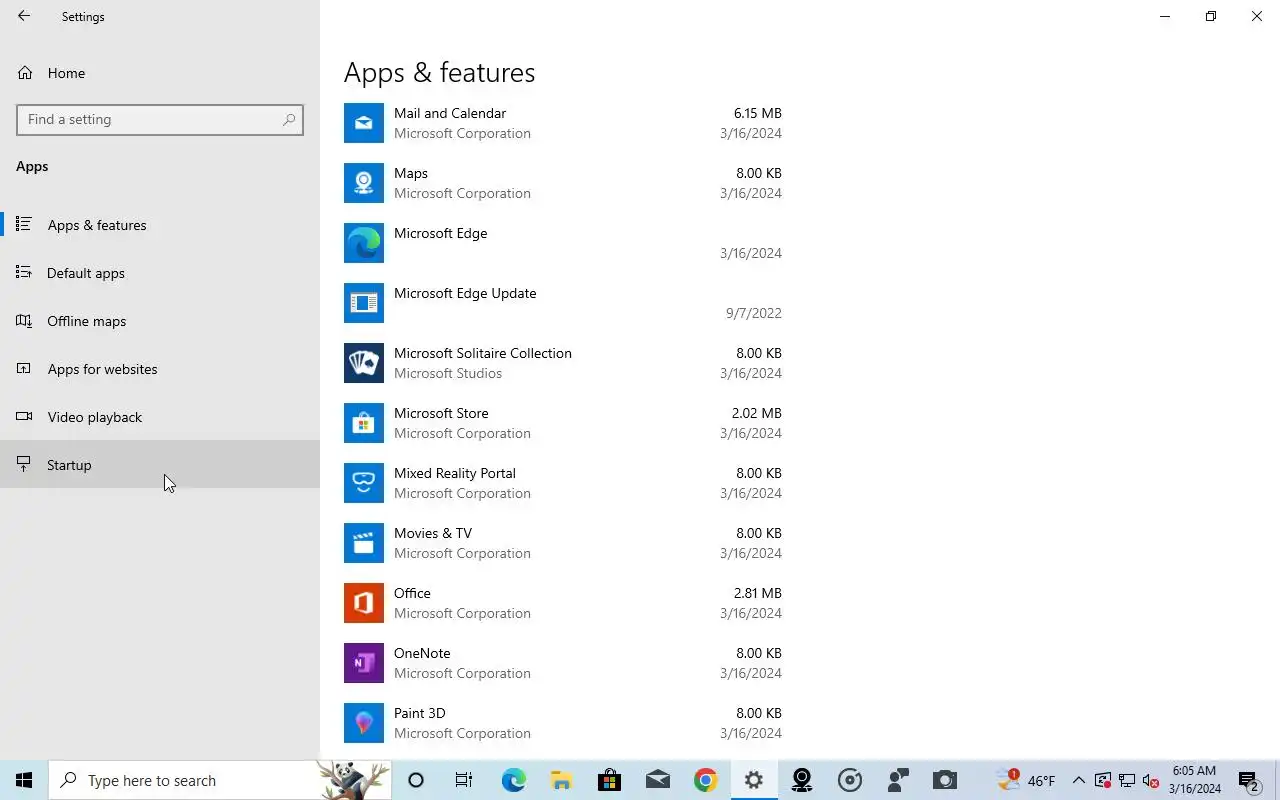Click the Settings gear on taskbar

[754, 780]
